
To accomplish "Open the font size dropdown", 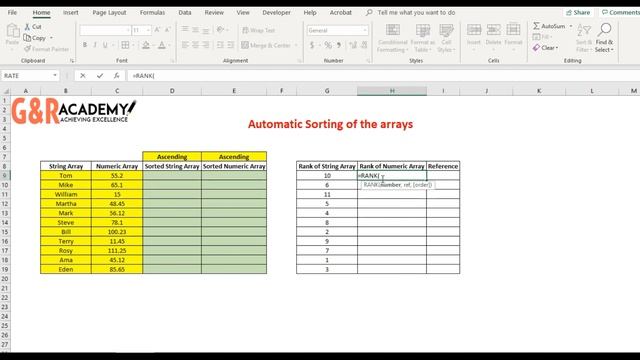I will click(148, 30).
